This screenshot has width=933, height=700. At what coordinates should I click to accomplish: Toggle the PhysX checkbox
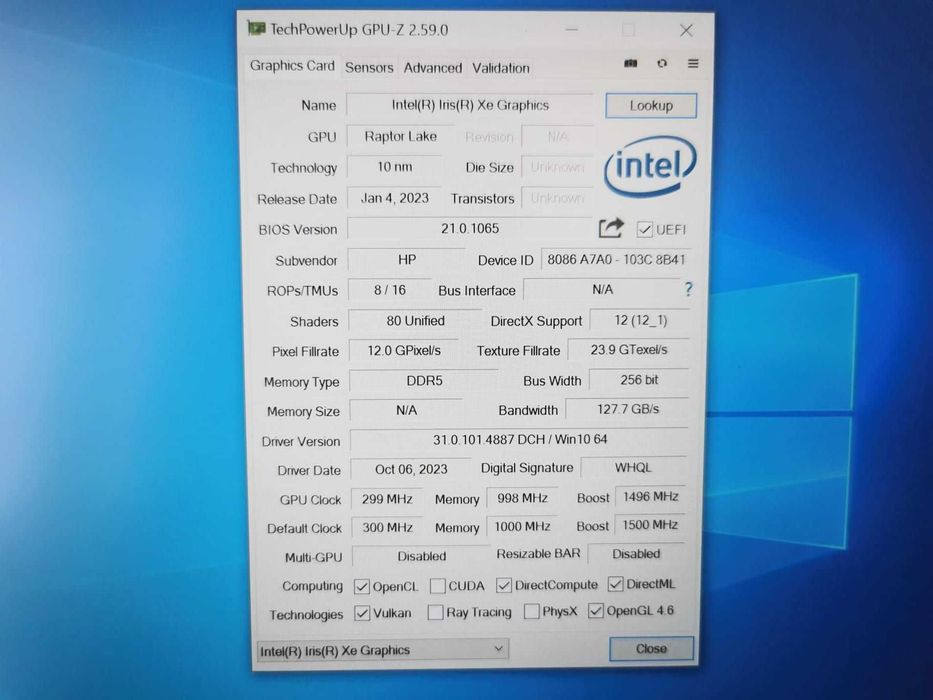point(531,611)
